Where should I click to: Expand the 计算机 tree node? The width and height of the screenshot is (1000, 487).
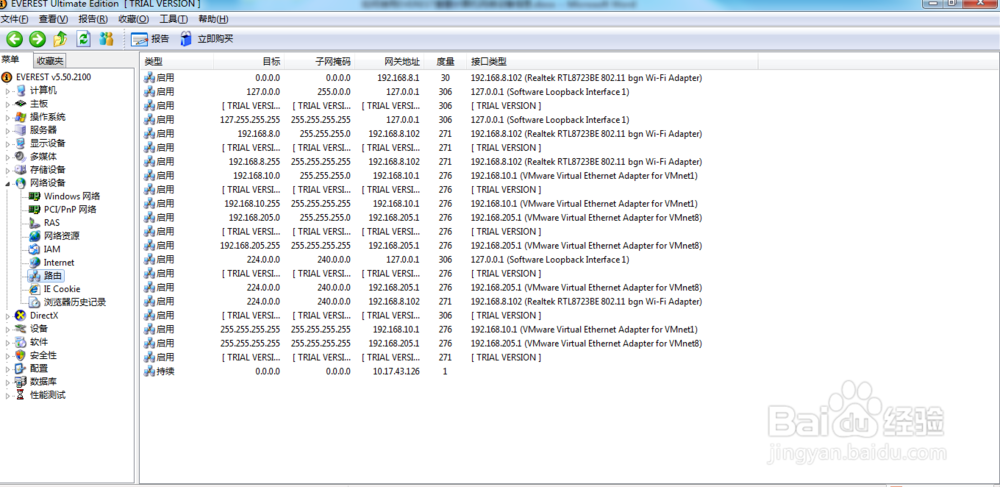click(8, 91)
